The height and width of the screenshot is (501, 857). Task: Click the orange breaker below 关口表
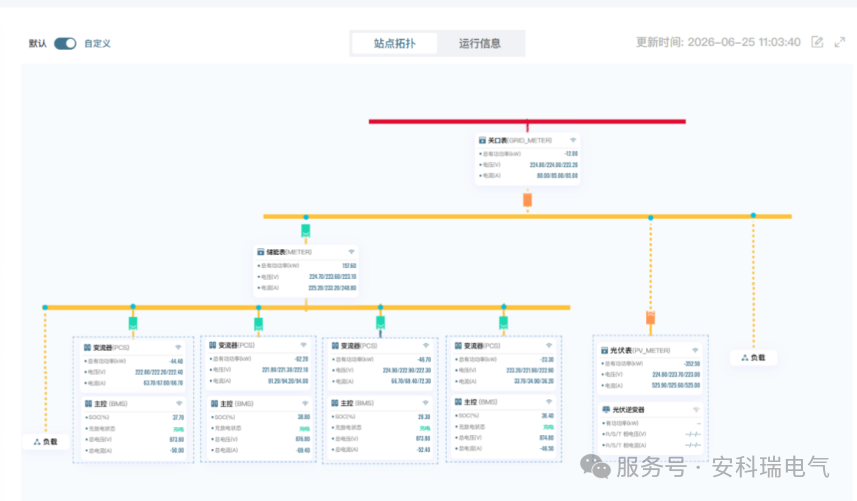click(527, 199)
